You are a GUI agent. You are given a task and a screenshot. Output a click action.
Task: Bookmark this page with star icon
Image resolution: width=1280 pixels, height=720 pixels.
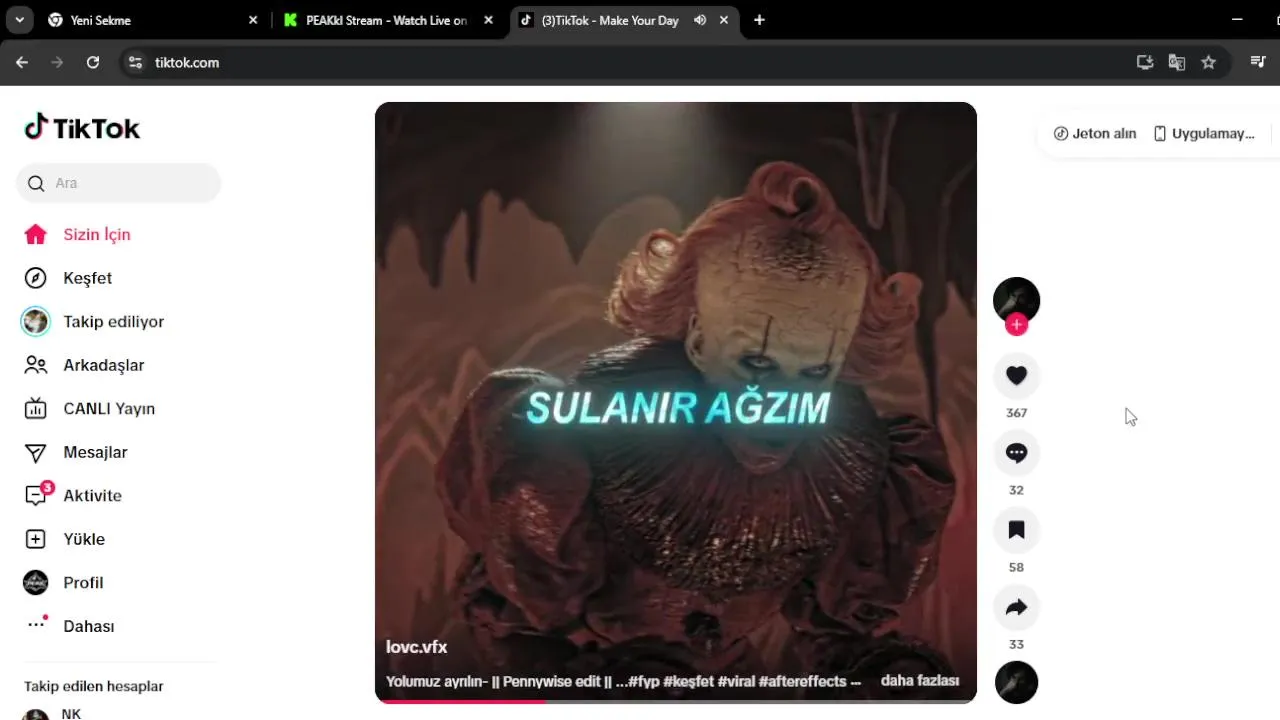point(1208,62)
